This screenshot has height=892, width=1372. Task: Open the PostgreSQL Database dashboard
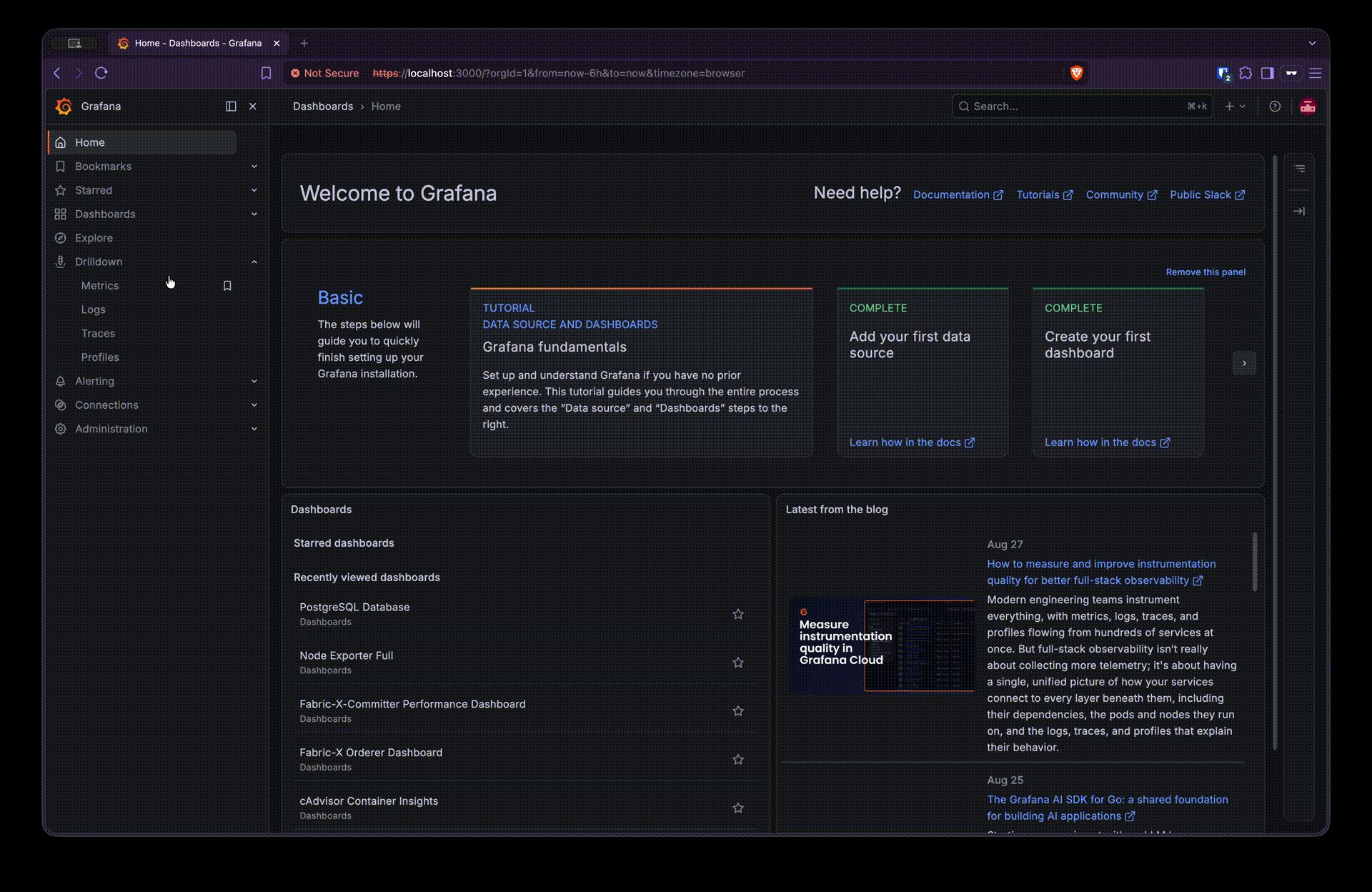pos(354,608)
